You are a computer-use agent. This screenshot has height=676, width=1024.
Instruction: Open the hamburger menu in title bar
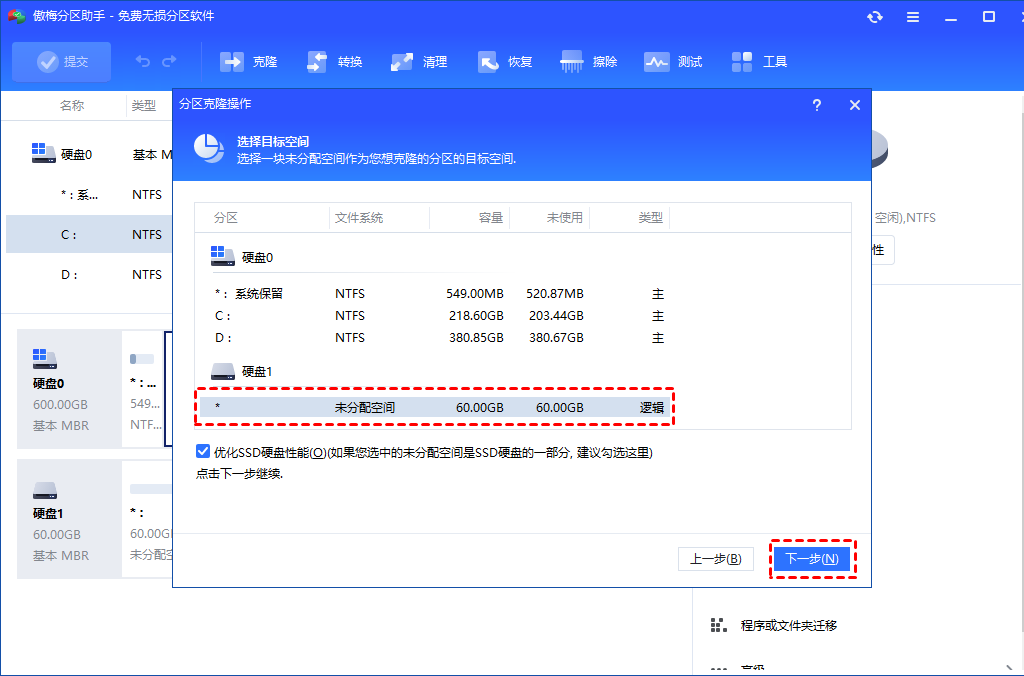click(x=913, y=17)
